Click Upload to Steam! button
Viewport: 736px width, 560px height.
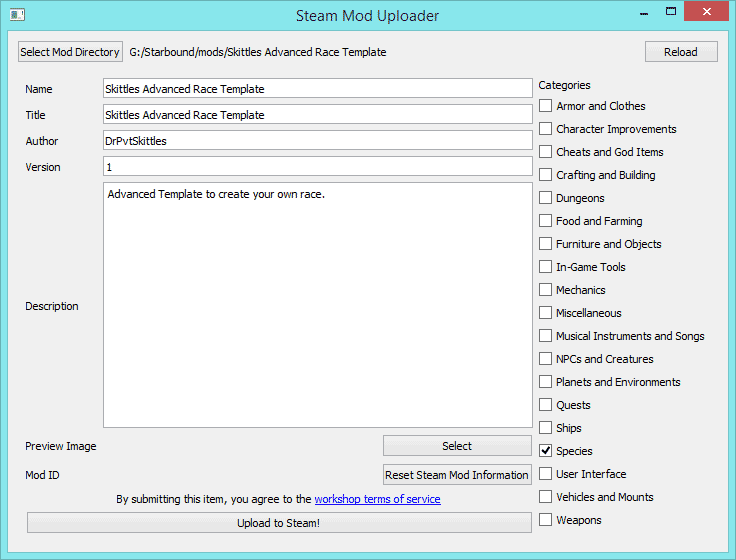click(279, 523)
